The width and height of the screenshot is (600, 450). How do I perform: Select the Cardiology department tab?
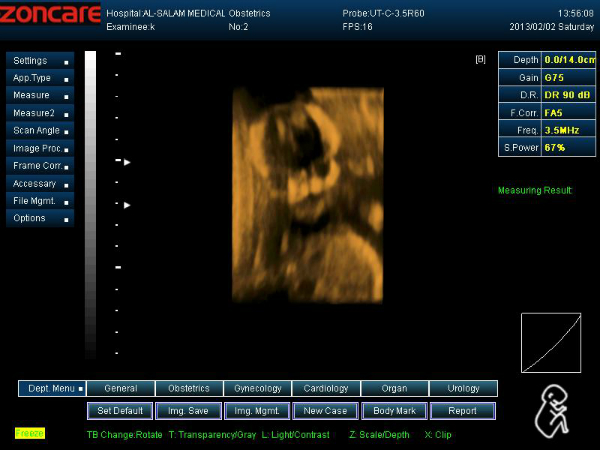point(326,388)
